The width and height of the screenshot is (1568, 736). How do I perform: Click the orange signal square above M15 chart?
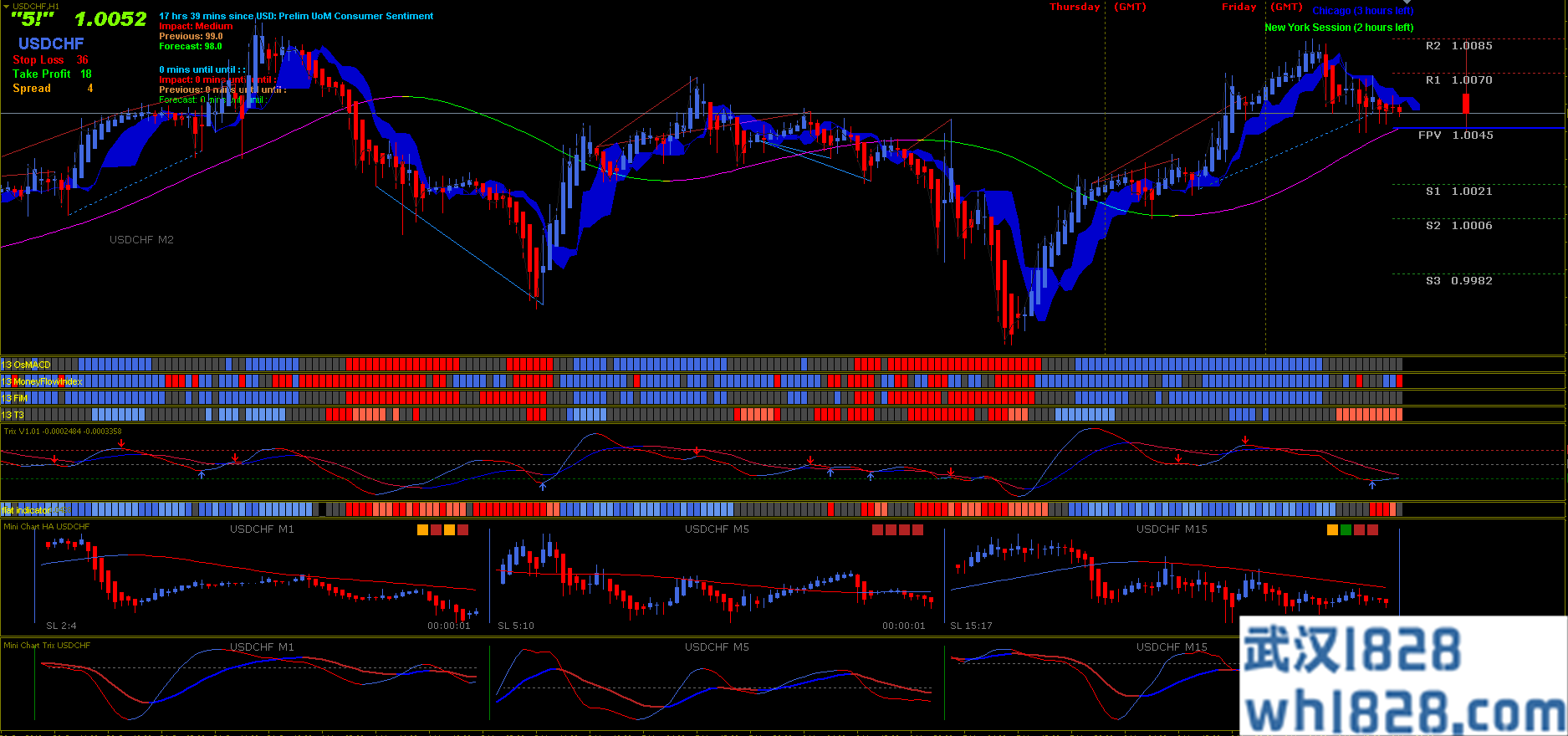click(x=1332, y=530)
